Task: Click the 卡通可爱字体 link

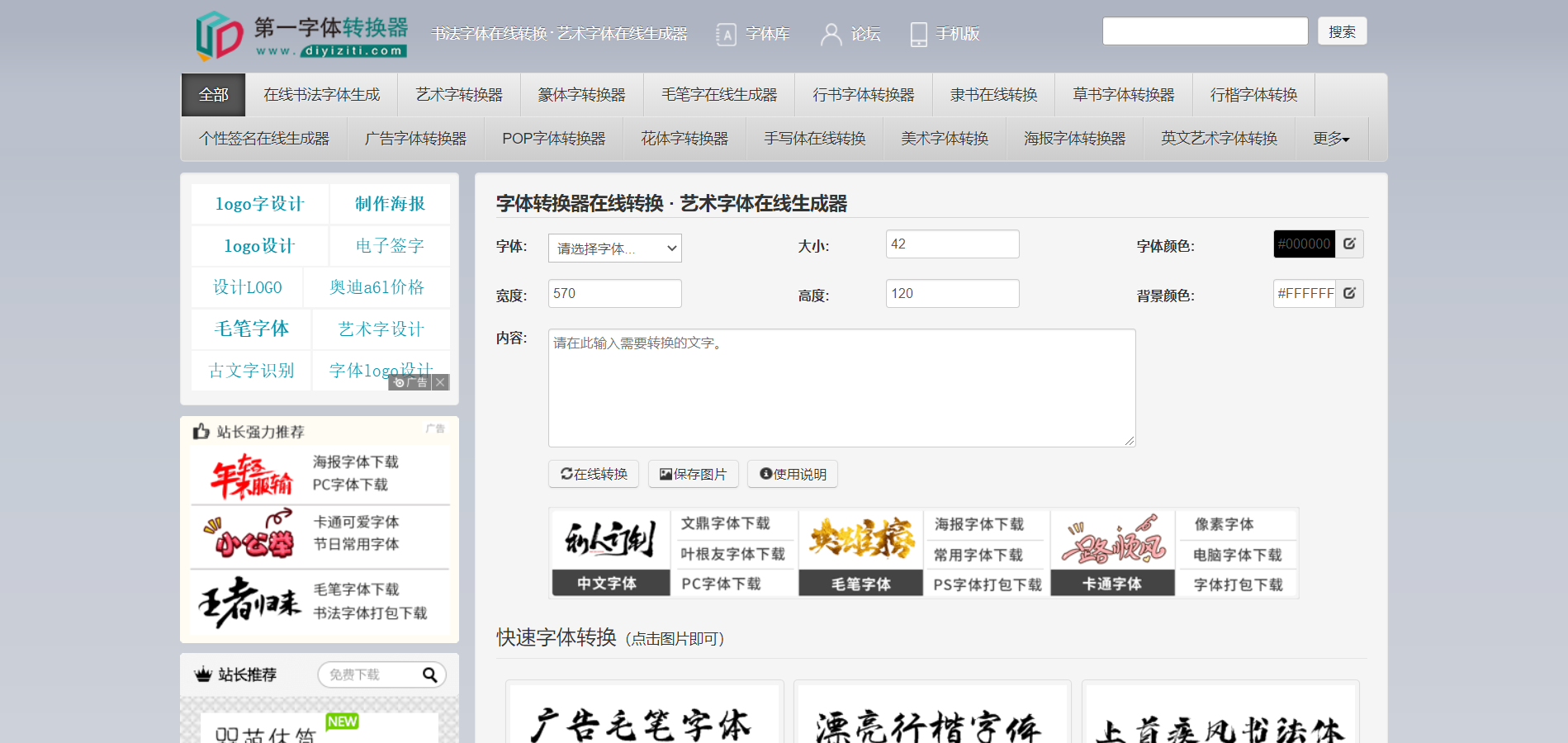Action: [x=356, y=522]
